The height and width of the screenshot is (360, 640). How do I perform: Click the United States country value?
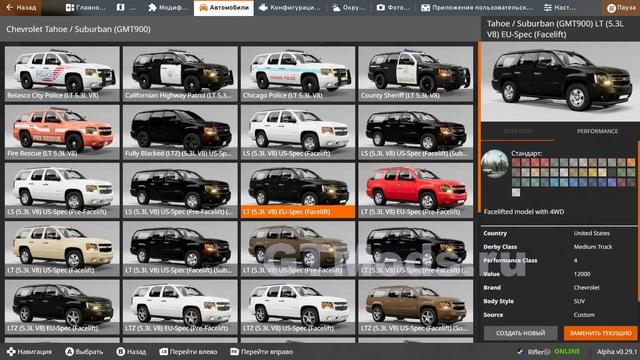point(591,233)
